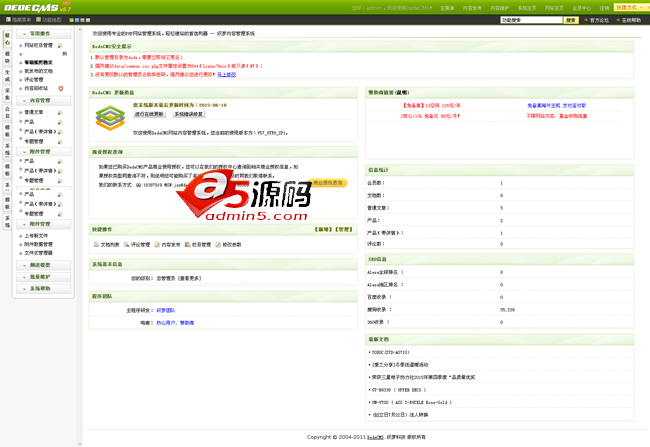Select the orange theme color square
The image size is (650, 447).
point(82,20)
